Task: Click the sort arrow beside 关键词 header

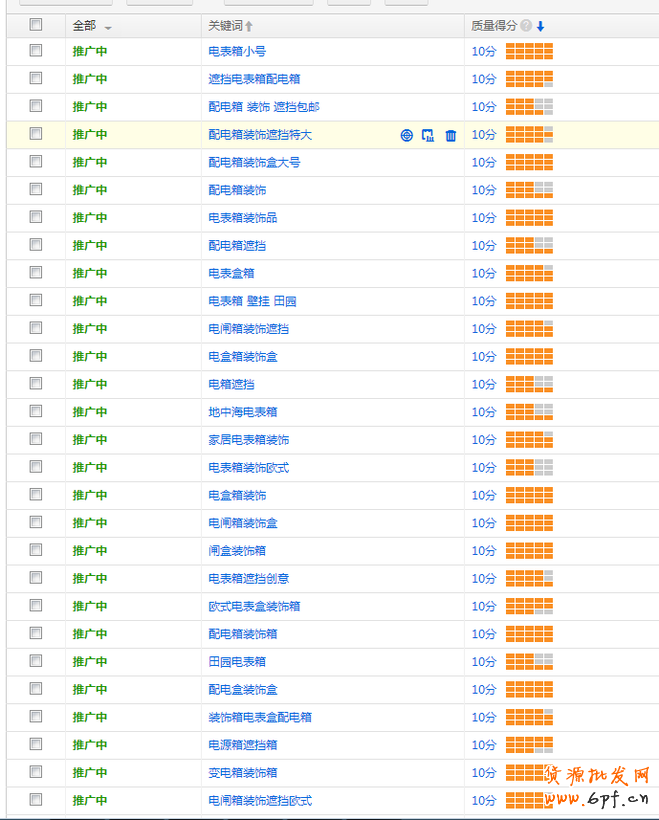Action: click(x=249, y=26)
